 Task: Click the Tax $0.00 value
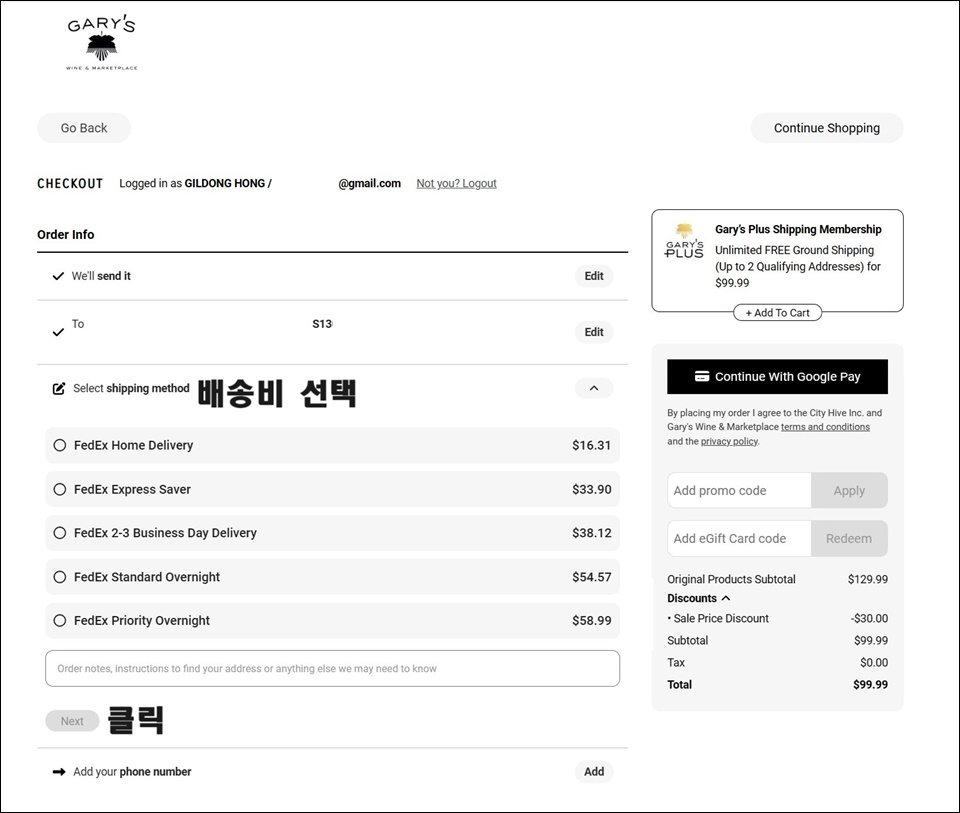click(874, 662)
